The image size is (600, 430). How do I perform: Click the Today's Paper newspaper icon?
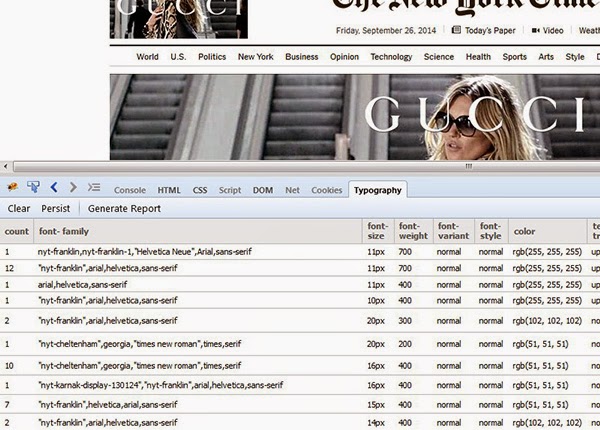456,30
